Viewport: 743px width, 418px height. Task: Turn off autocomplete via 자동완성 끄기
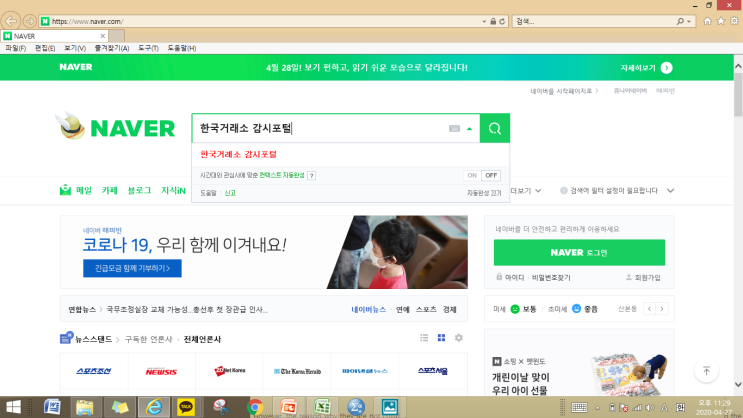[484, 193]
